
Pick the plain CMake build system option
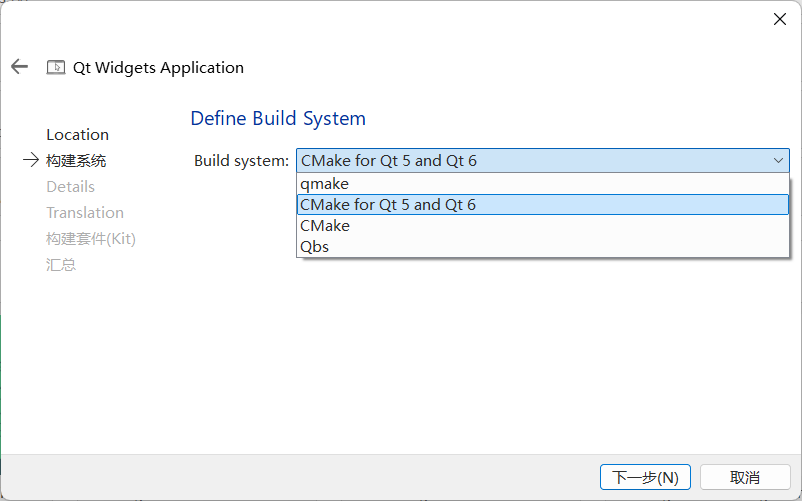coord(543,225)
